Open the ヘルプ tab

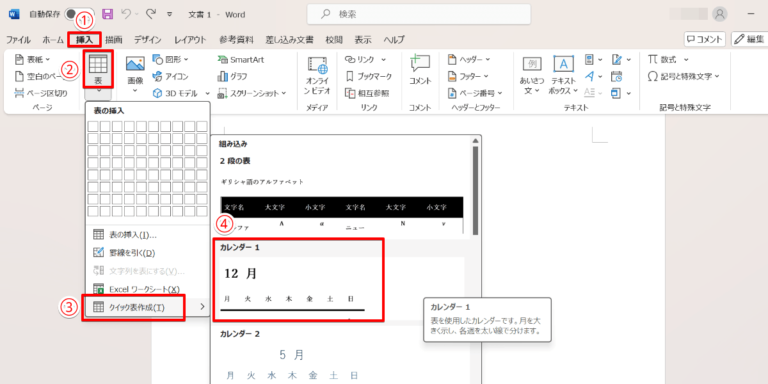click(394, 40)
